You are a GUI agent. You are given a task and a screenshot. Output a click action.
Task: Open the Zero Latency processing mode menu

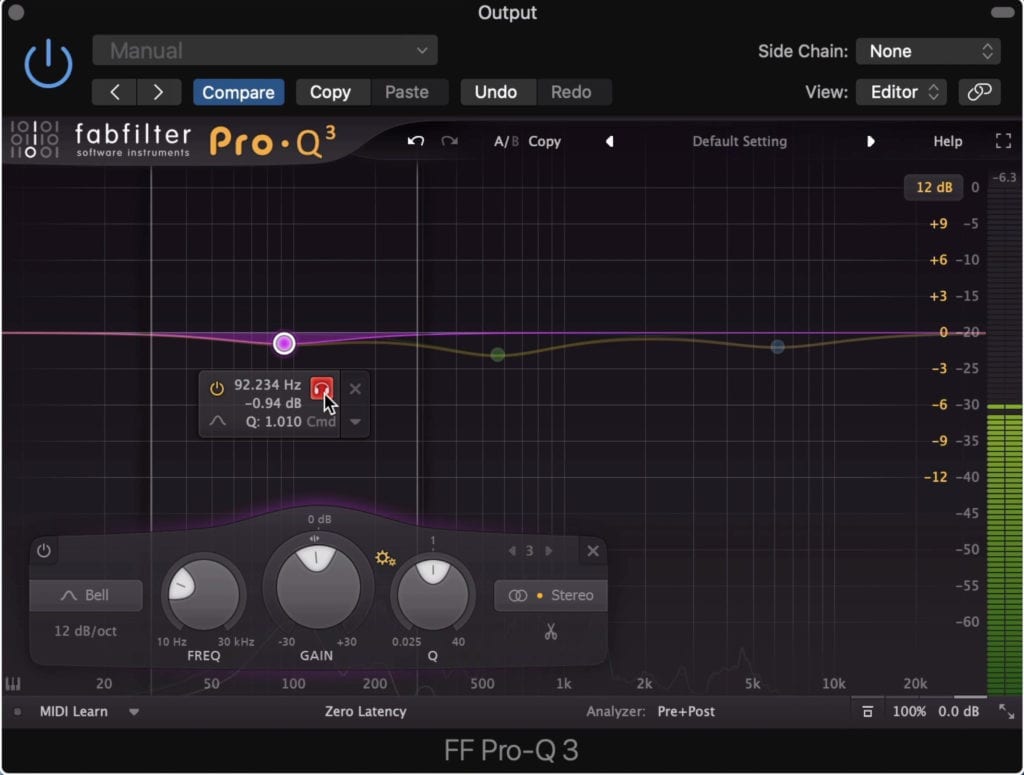coord(366,711)
